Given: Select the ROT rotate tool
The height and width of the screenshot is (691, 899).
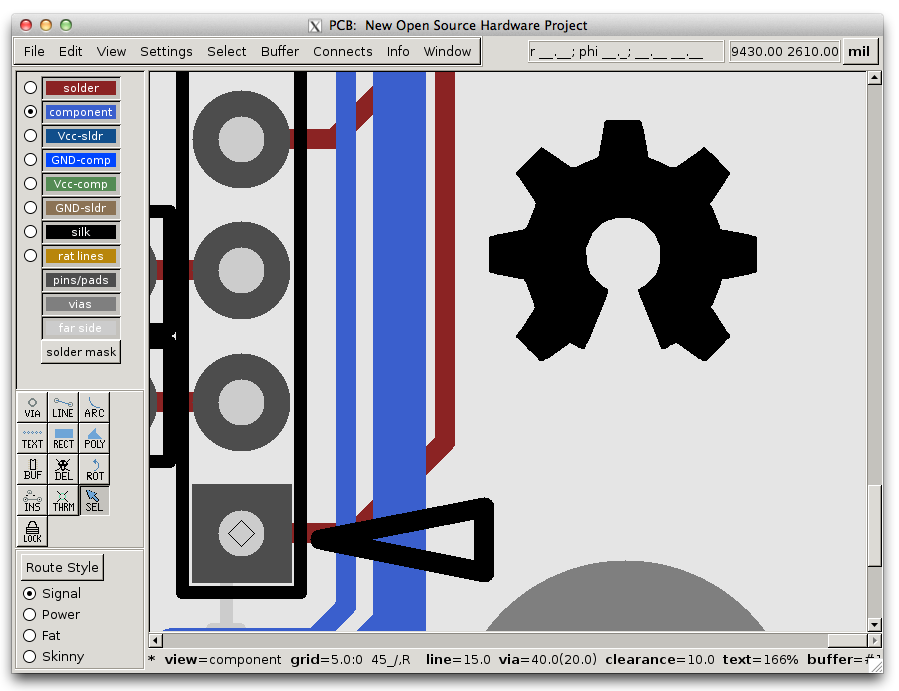Looking at the screenshot, I should 94,469.
